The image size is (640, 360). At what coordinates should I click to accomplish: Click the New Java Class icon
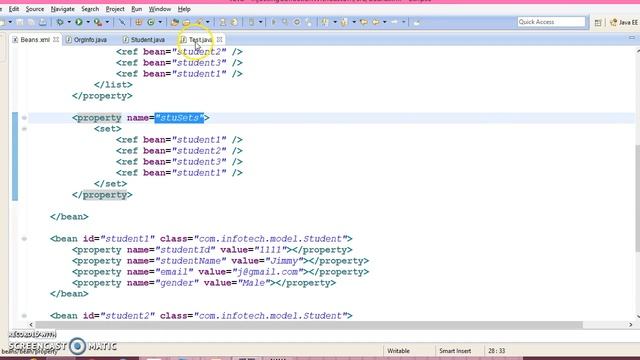(151, 22)
